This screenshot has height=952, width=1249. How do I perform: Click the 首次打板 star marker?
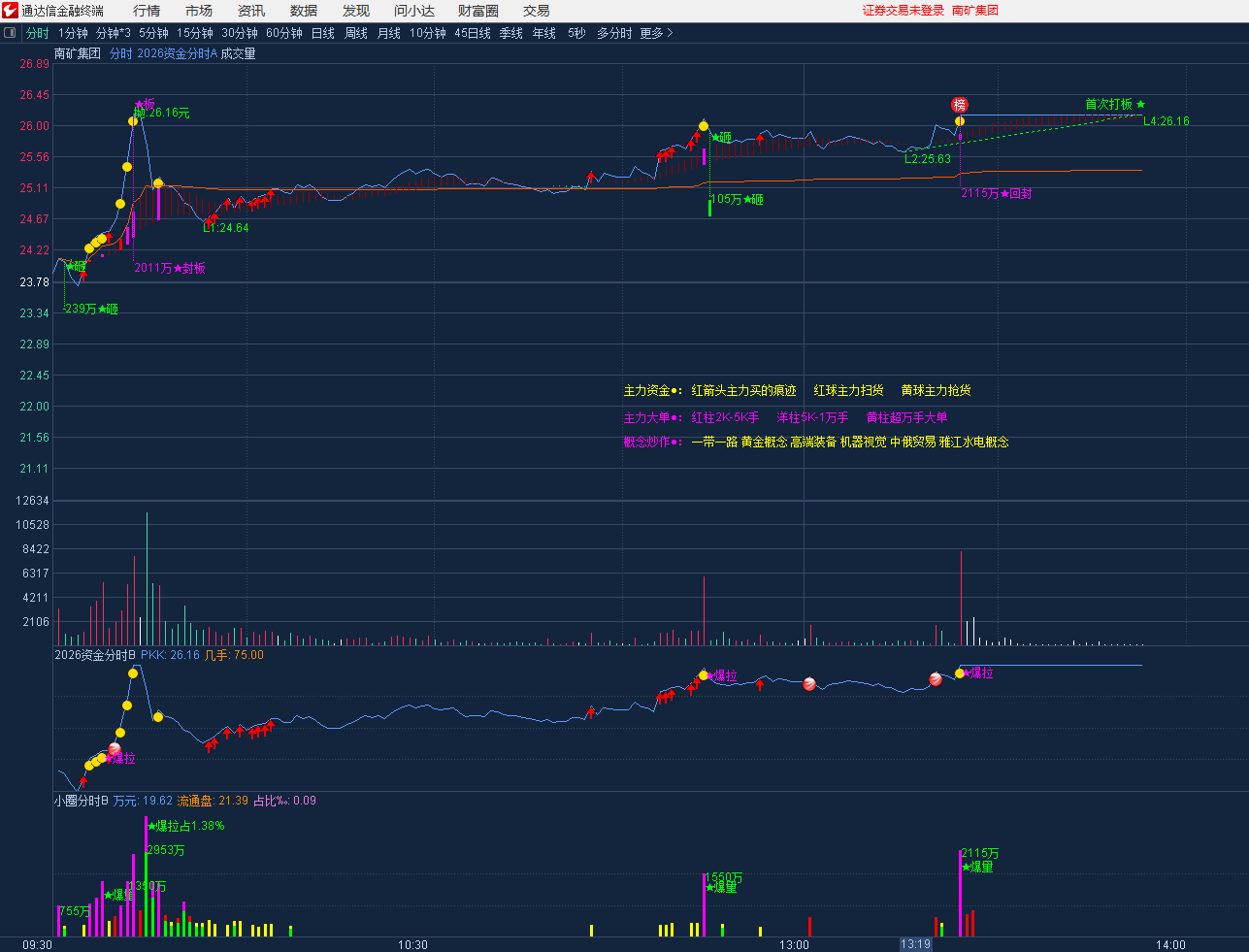pyautogui.click(x=1140, y=104)
